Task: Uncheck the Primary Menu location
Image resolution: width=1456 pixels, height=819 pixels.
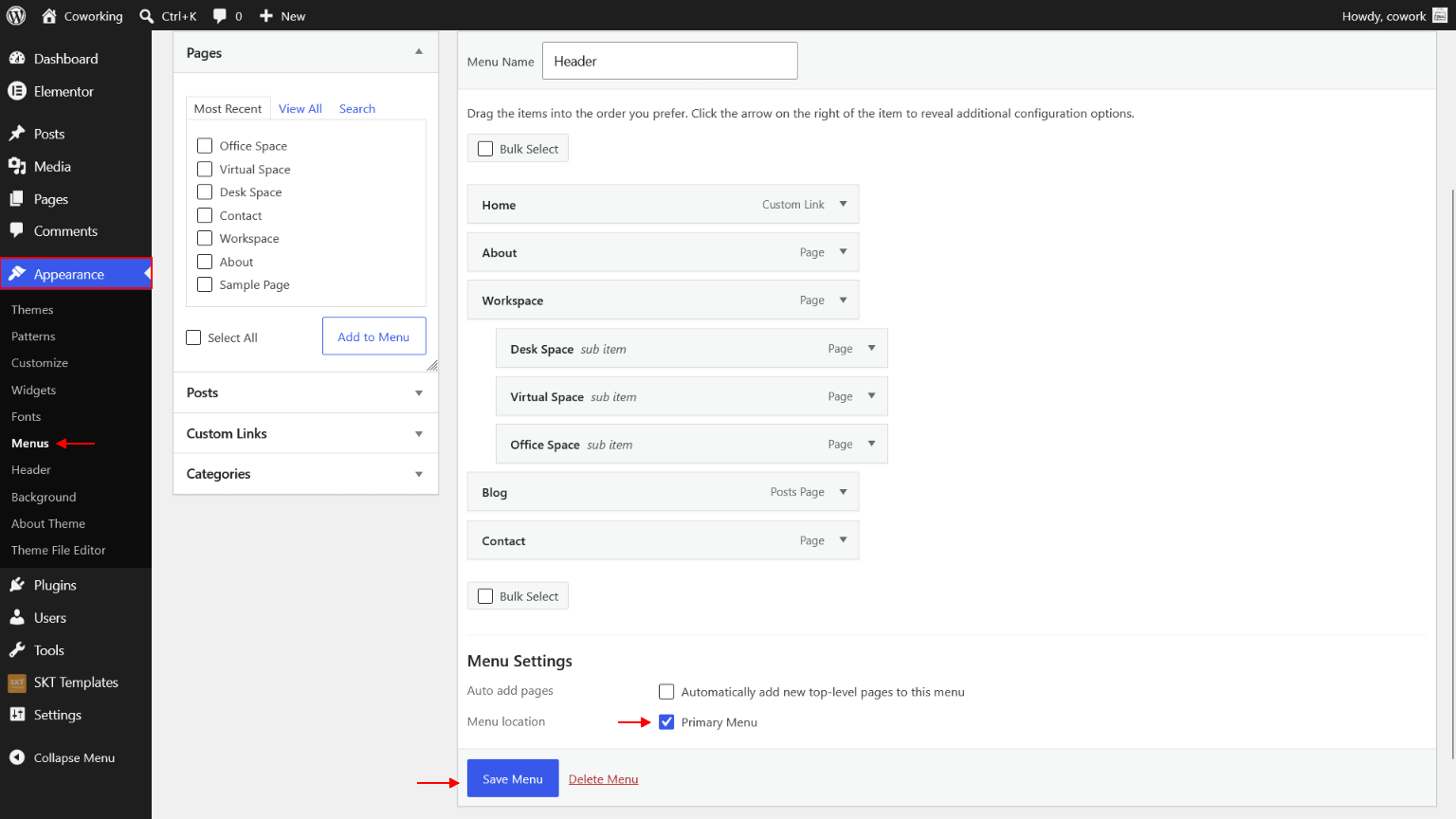Action: point(666,722)
